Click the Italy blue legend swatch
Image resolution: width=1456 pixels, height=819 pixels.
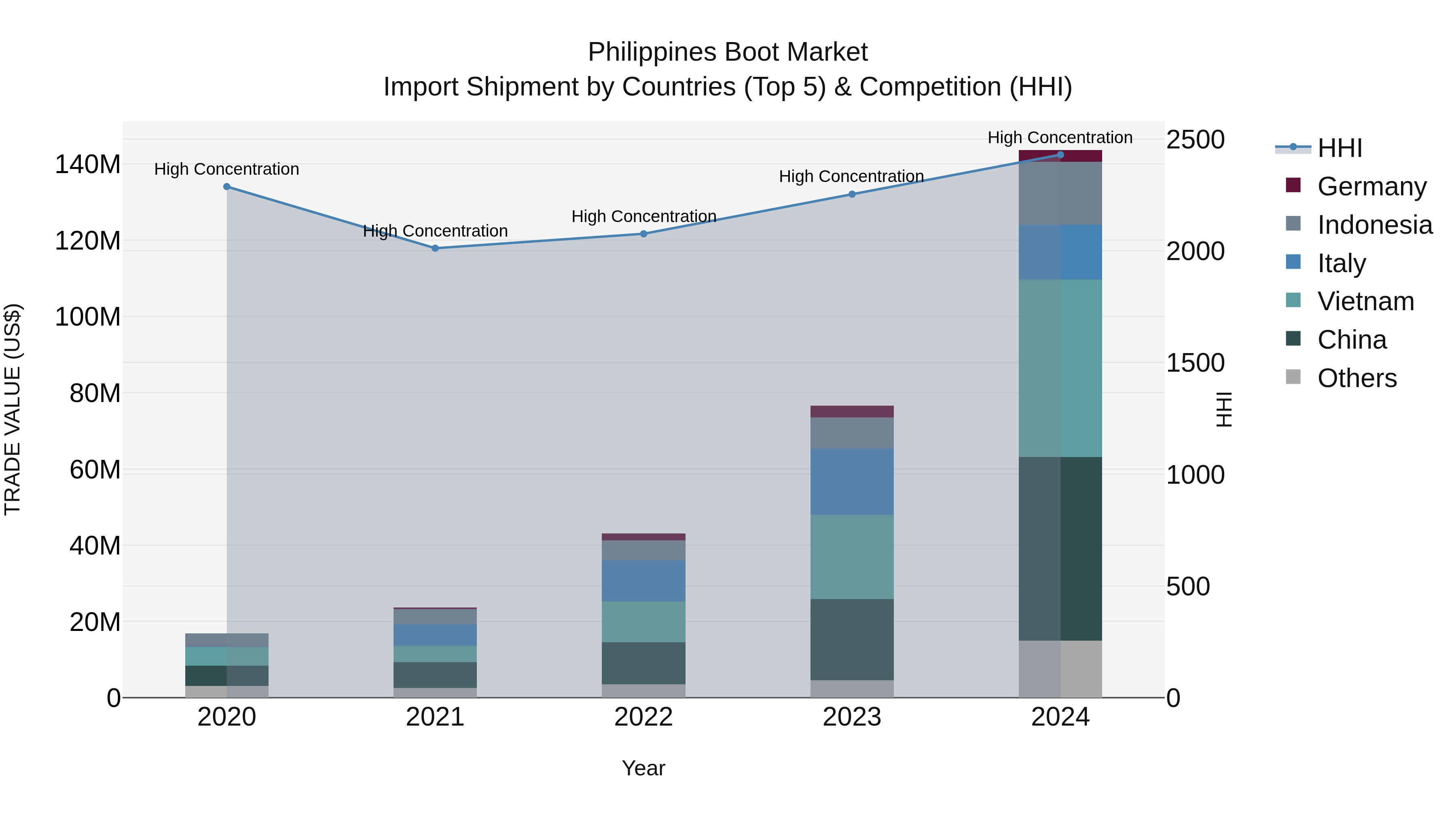[1293, 262]
